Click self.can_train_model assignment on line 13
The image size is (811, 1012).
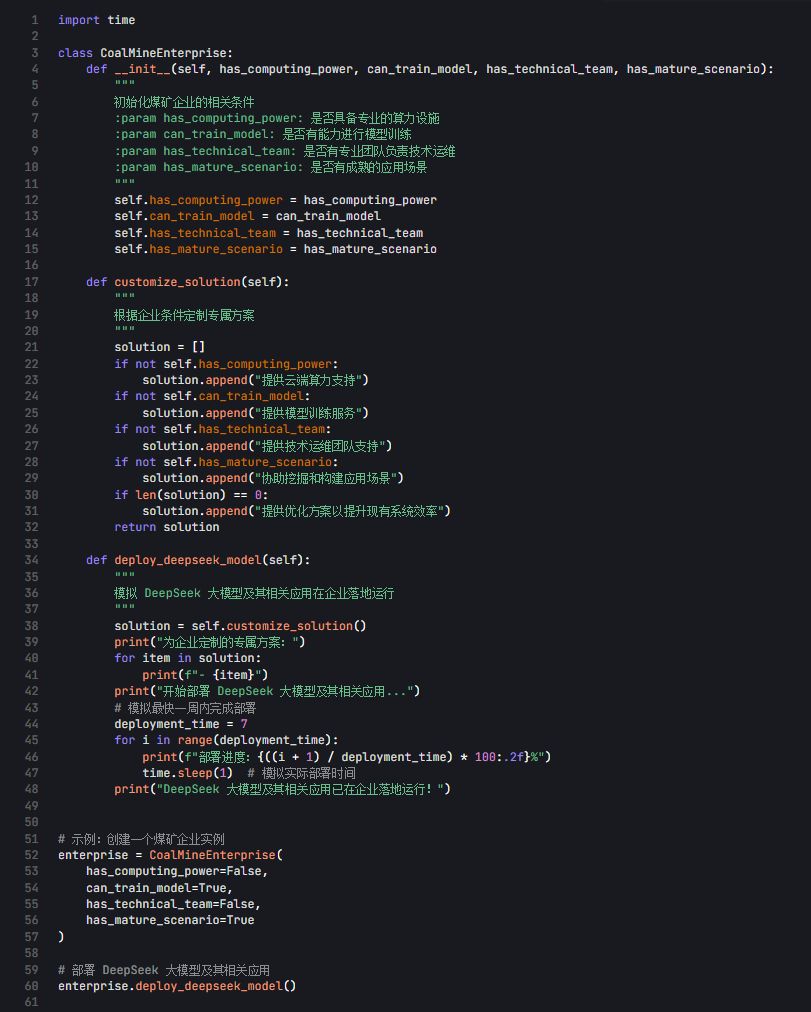[247, 216]
